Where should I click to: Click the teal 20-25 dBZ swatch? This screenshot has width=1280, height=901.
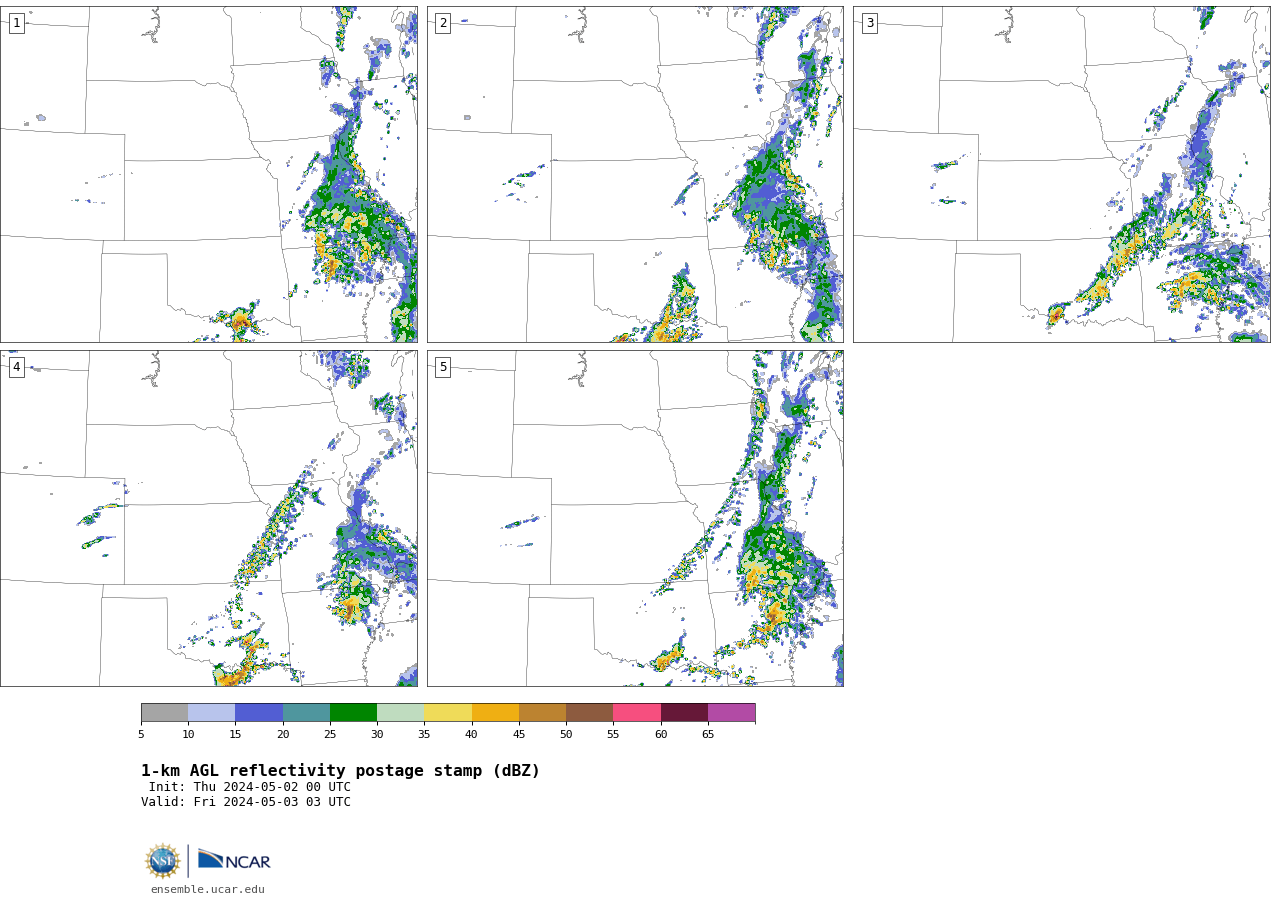[306, 712]
